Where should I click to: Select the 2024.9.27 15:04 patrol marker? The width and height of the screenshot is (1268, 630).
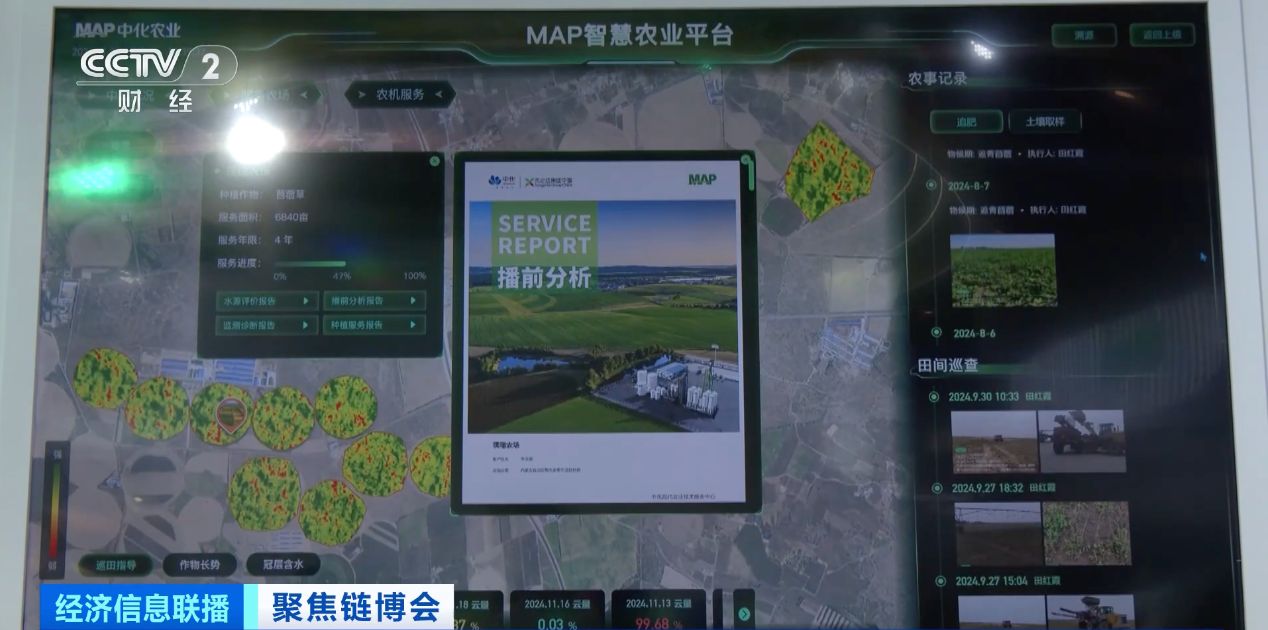(940, 580)
